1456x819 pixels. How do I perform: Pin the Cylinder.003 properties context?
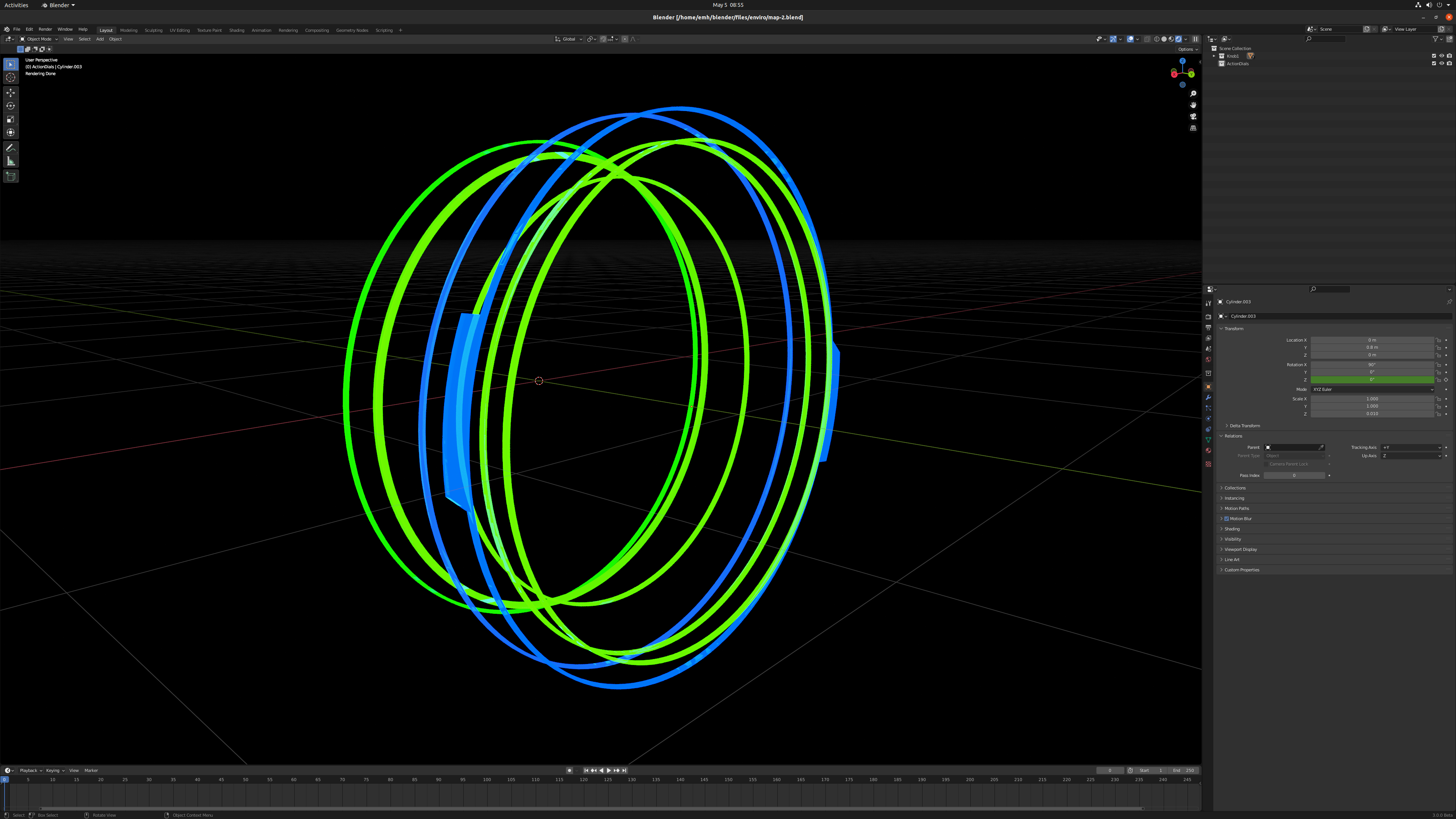click(x=1449, y=302)
